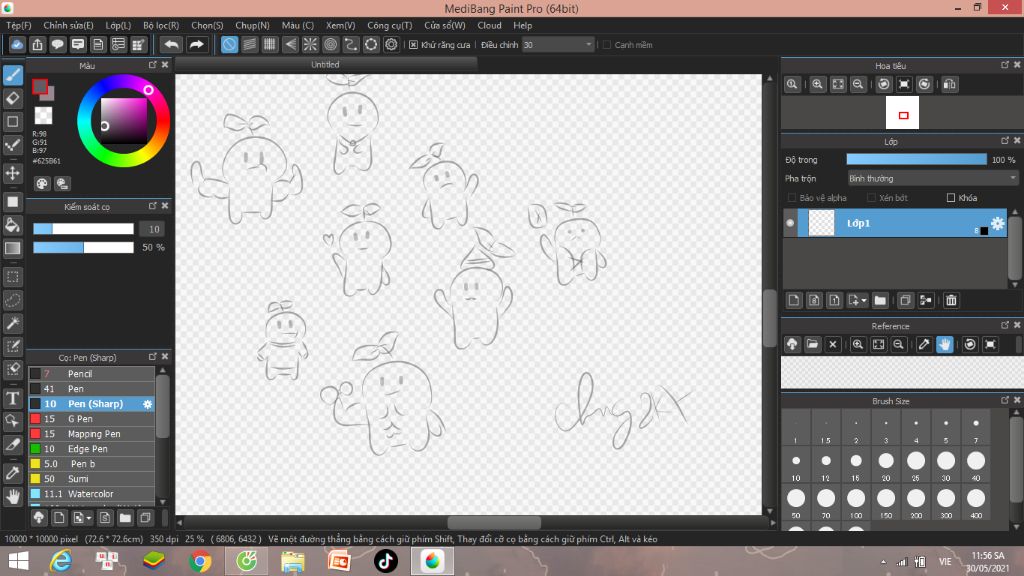Zoom in on the Navigator panel
Image resolution: width=1024 pixels, height=576 pixels.
pos(817,84)
